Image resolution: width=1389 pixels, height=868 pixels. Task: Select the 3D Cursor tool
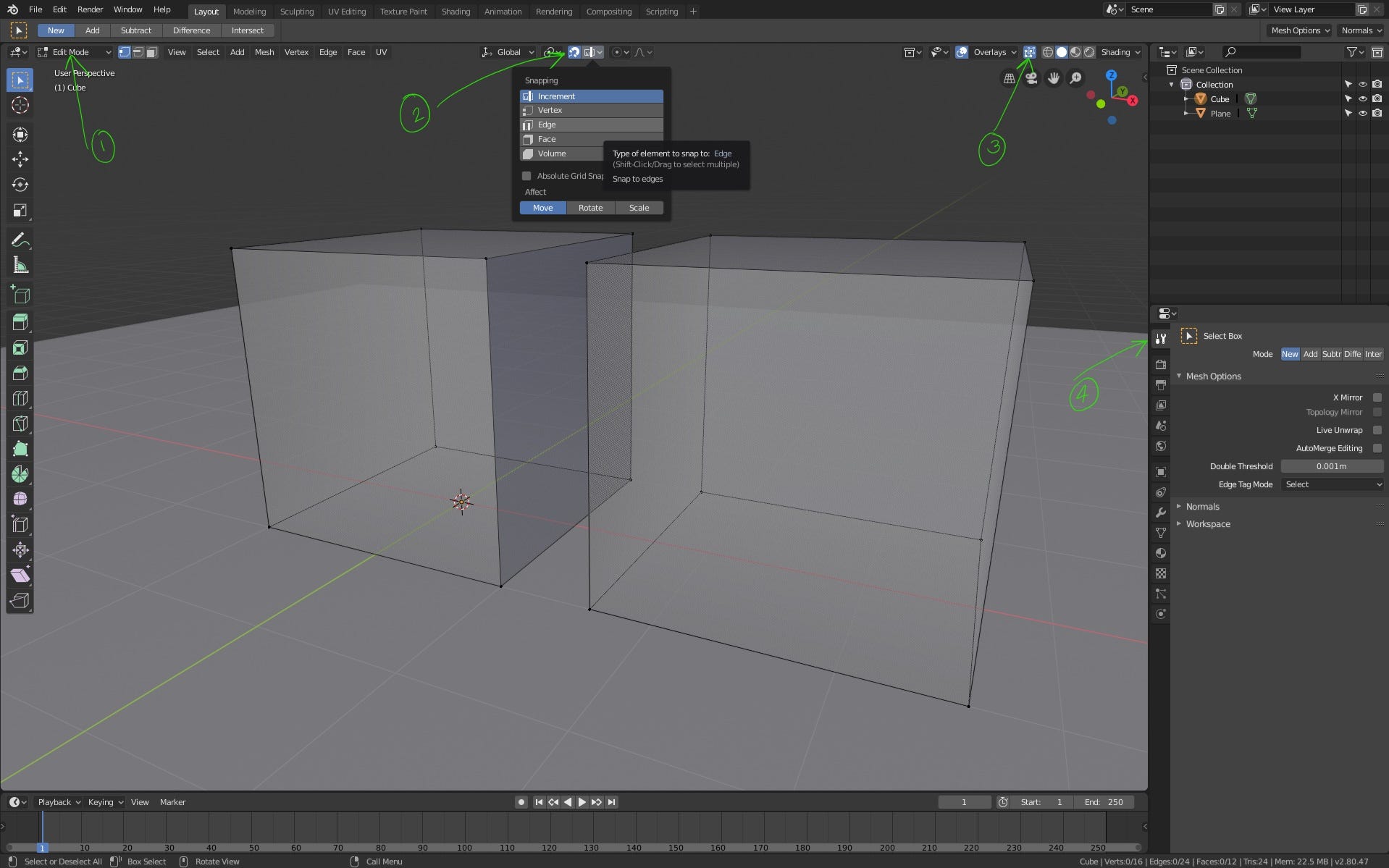[x=20, y=105]
